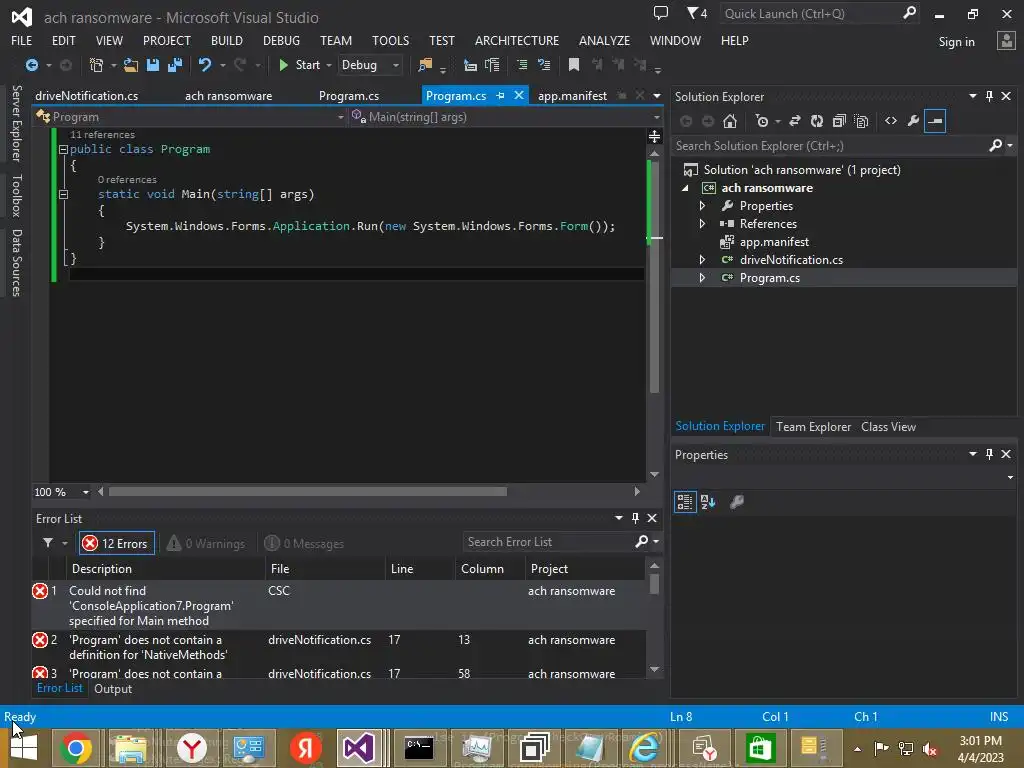Click Sync with Active Document icon

[795, 121]
